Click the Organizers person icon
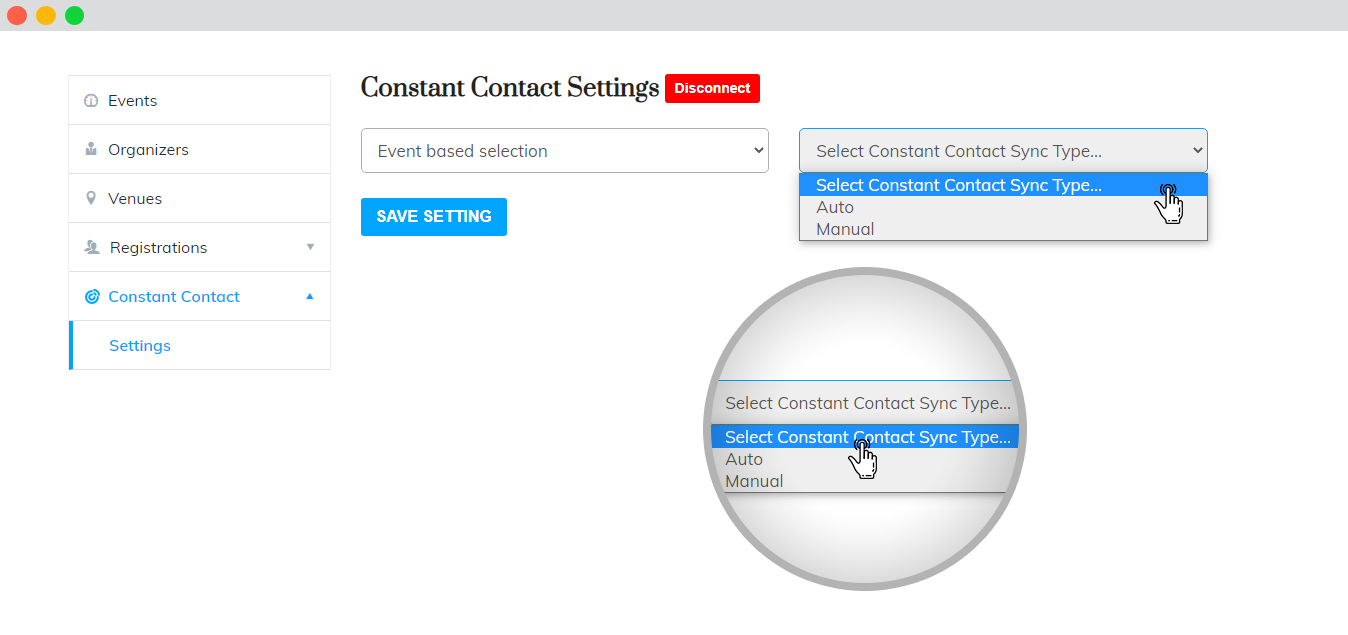Screen dimensions: 1348x635 (91, 150)
